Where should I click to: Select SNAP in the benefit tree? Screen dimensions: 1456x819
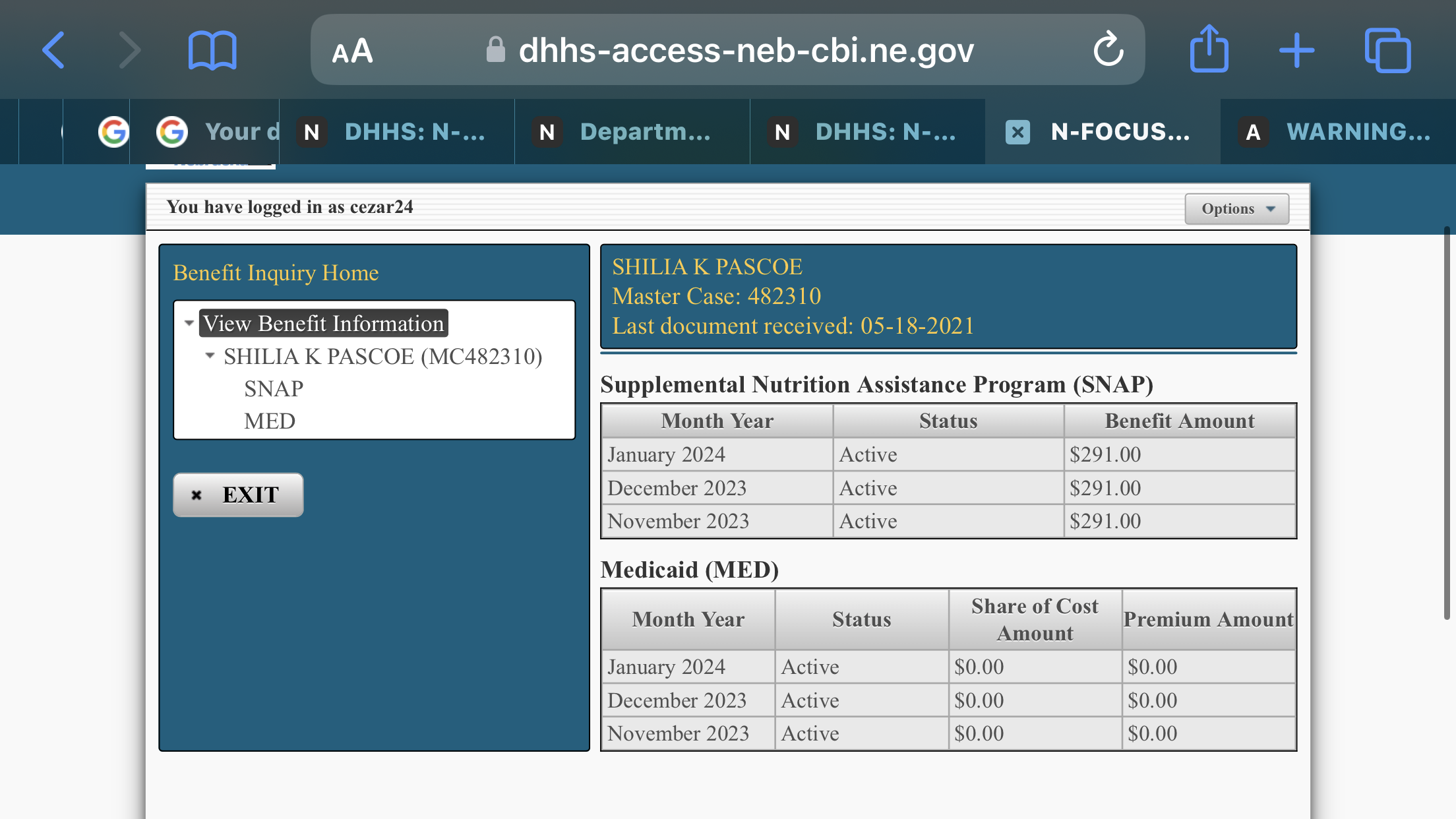pyautogui.click(x=274, y=388)
